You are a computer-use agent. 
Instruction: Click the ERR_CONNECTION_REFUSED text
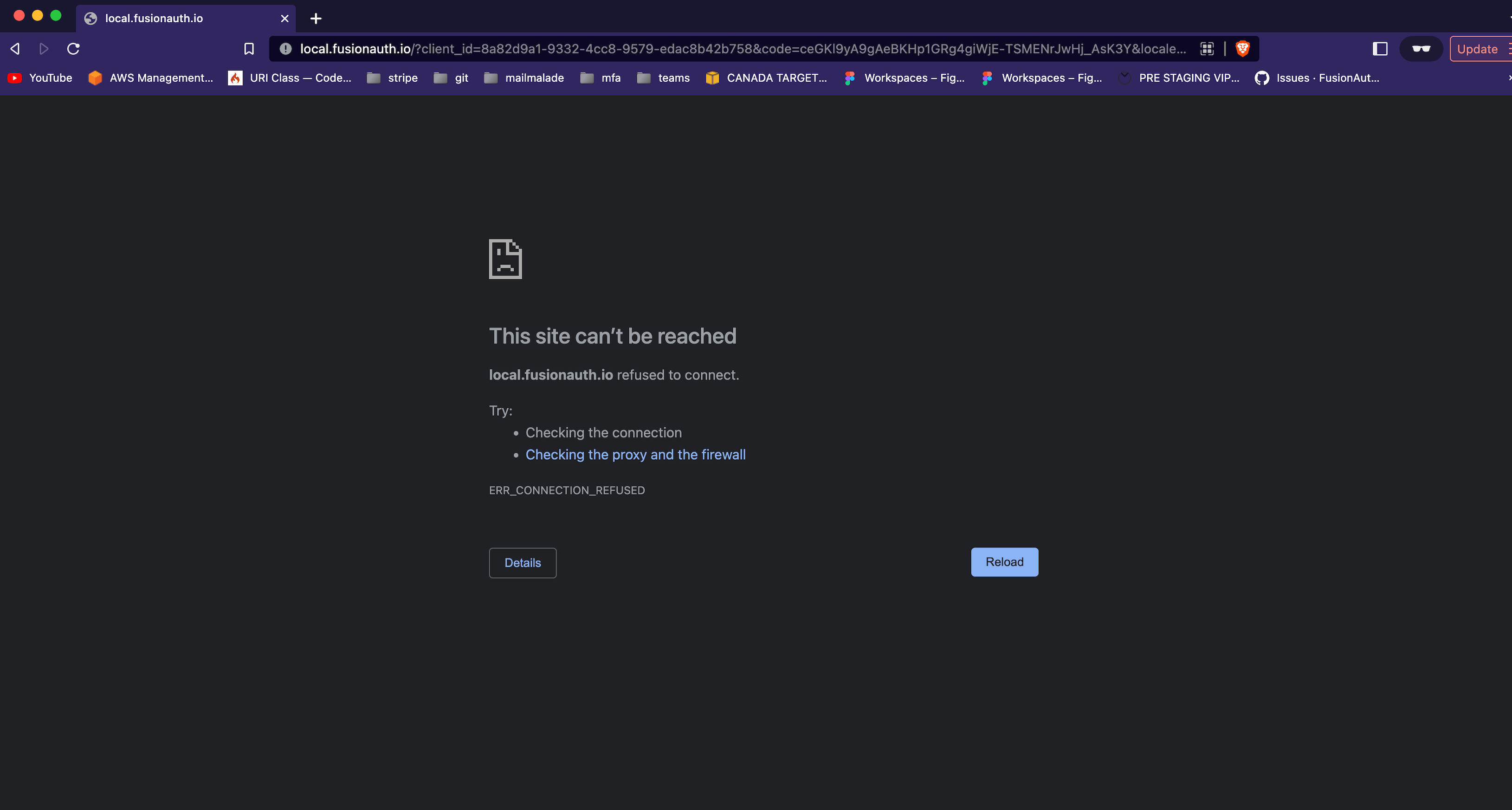pos(566,490)
